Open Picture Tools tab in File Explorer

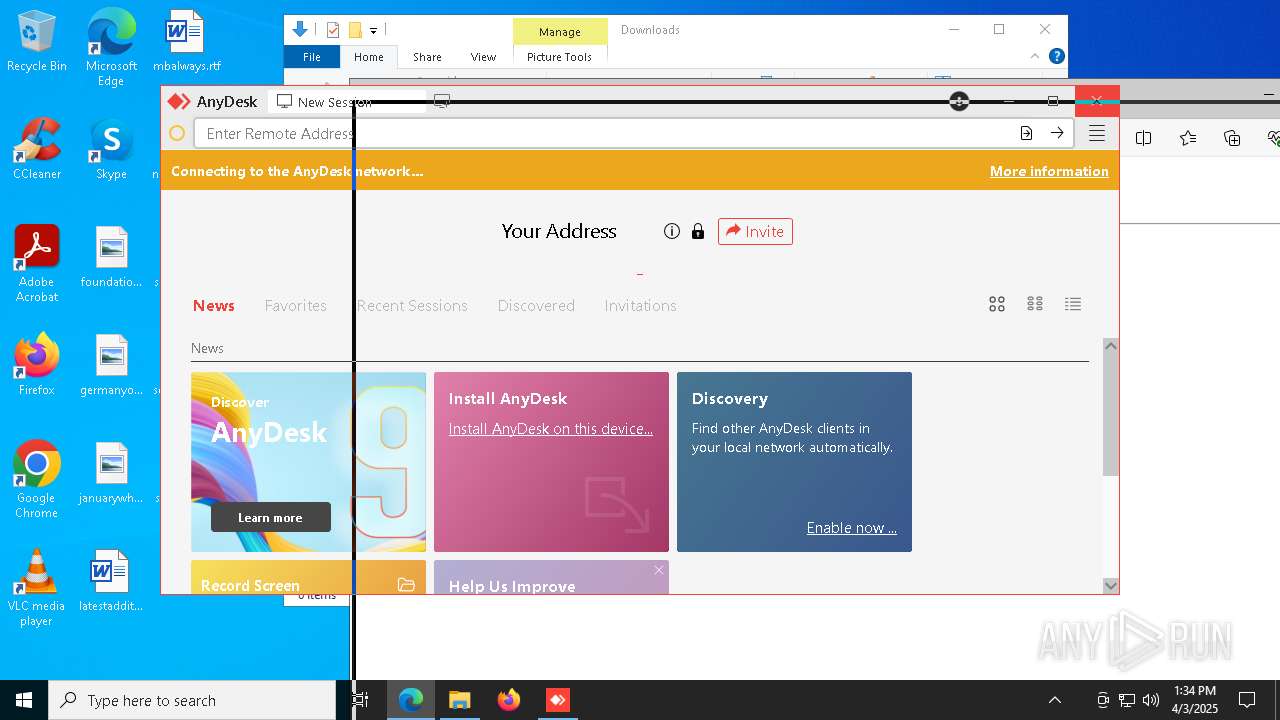coord(559,57)
